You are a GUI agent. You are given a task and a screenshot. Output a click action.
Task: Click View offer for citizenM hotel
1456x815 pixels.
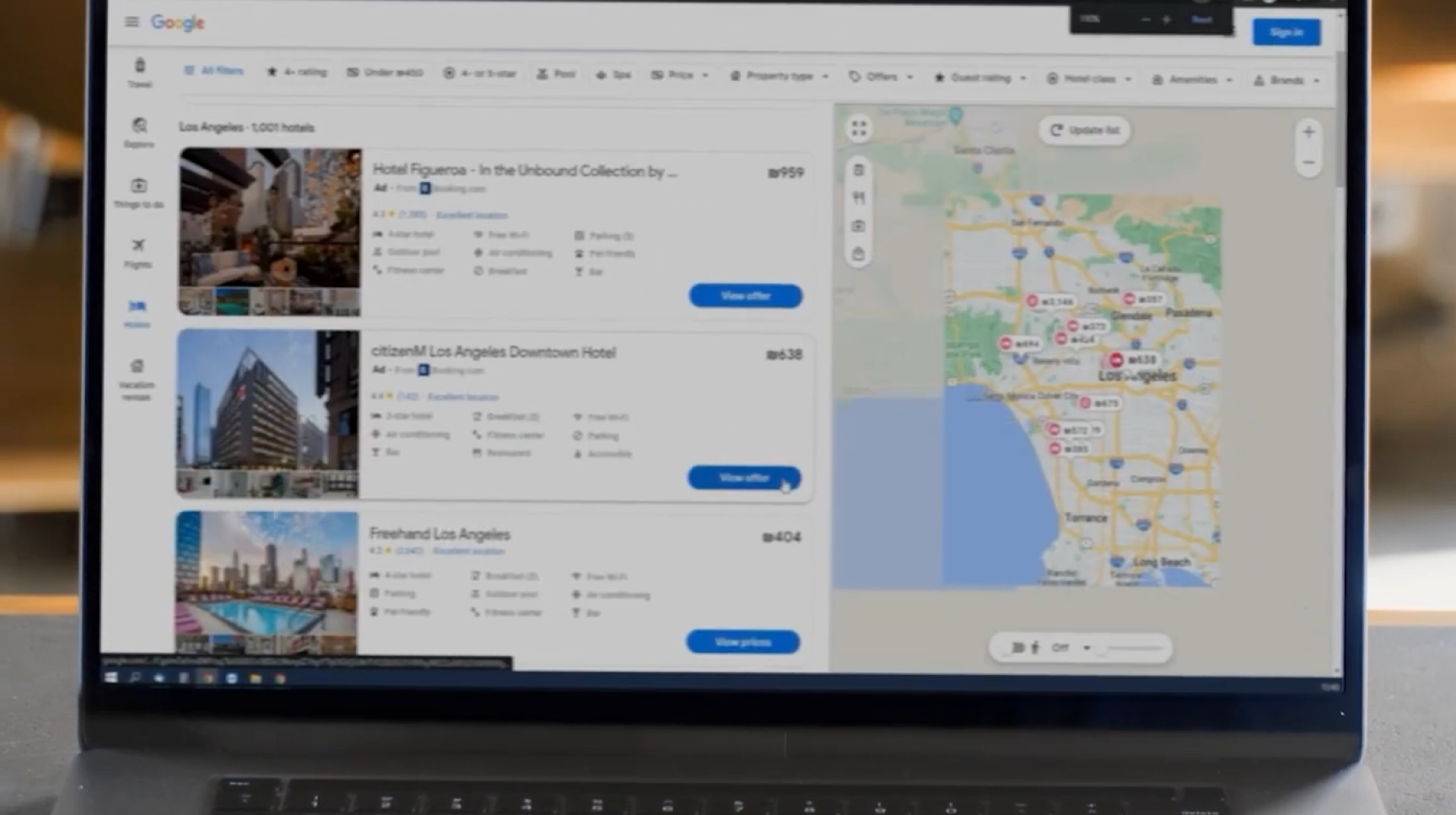tap(744, 478)
